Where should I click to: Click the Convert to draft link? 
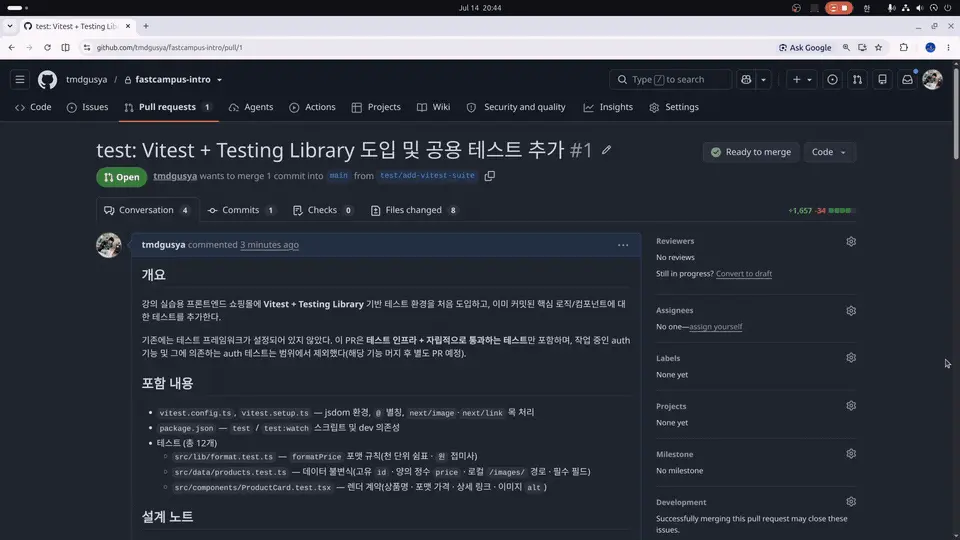[x=744, y=274]
